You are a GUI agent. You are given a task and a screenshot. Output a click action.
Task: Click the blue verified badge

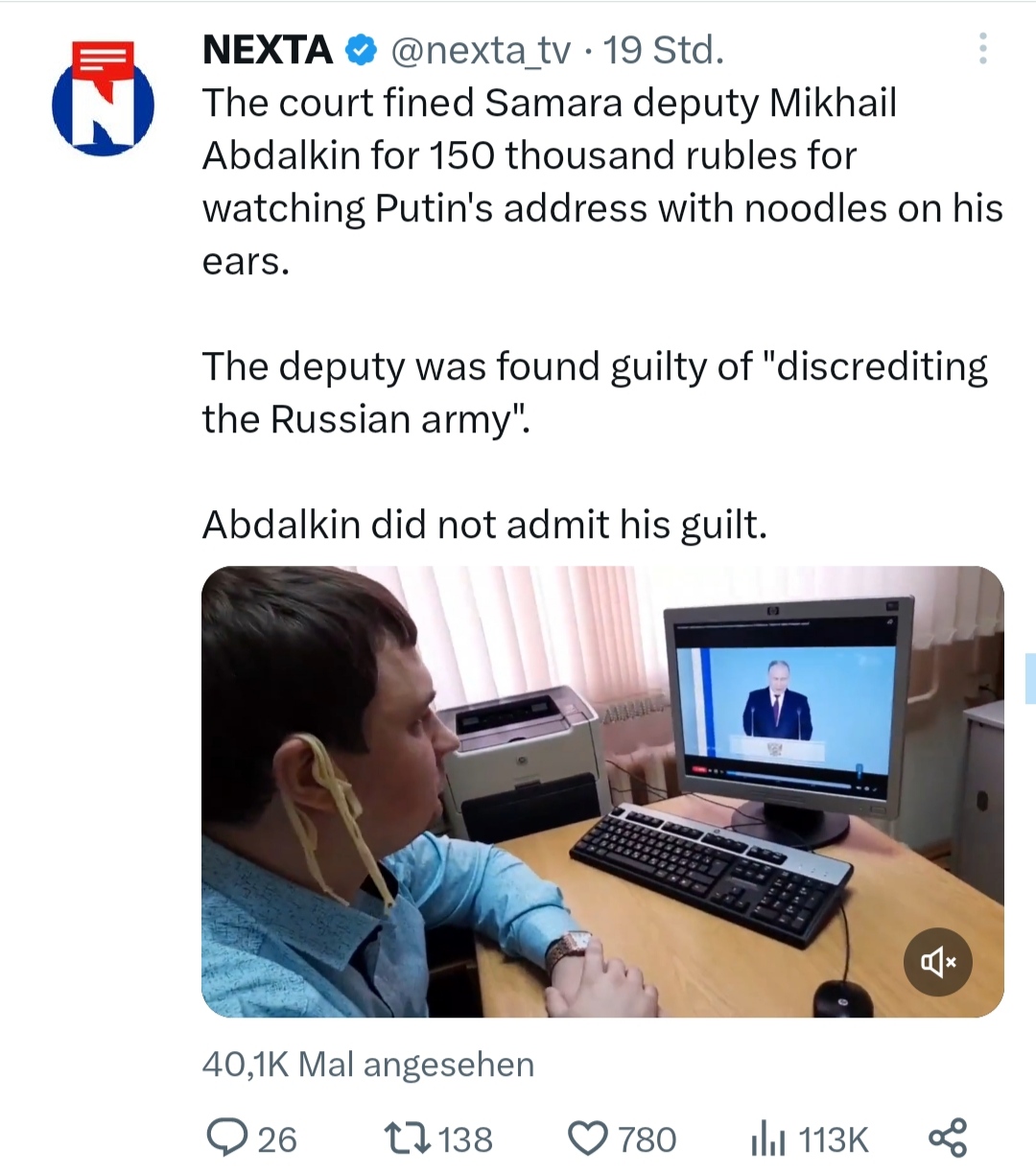coord(361,50)
